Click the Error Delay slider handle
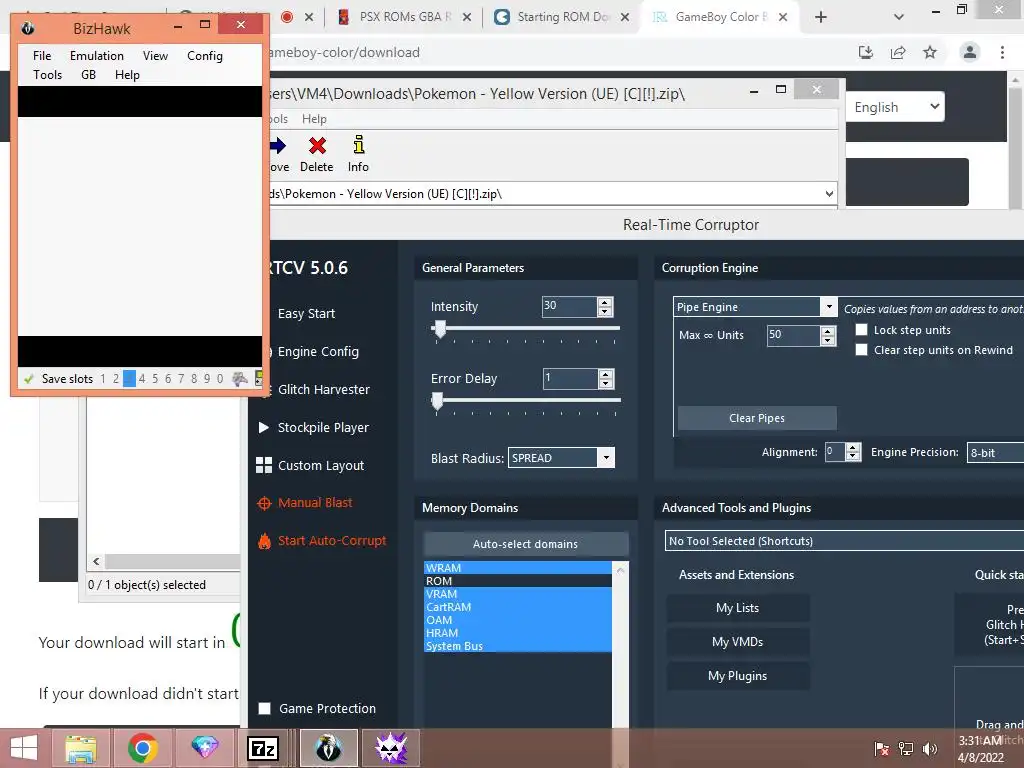1024x768 pixels. coord(437,401)
